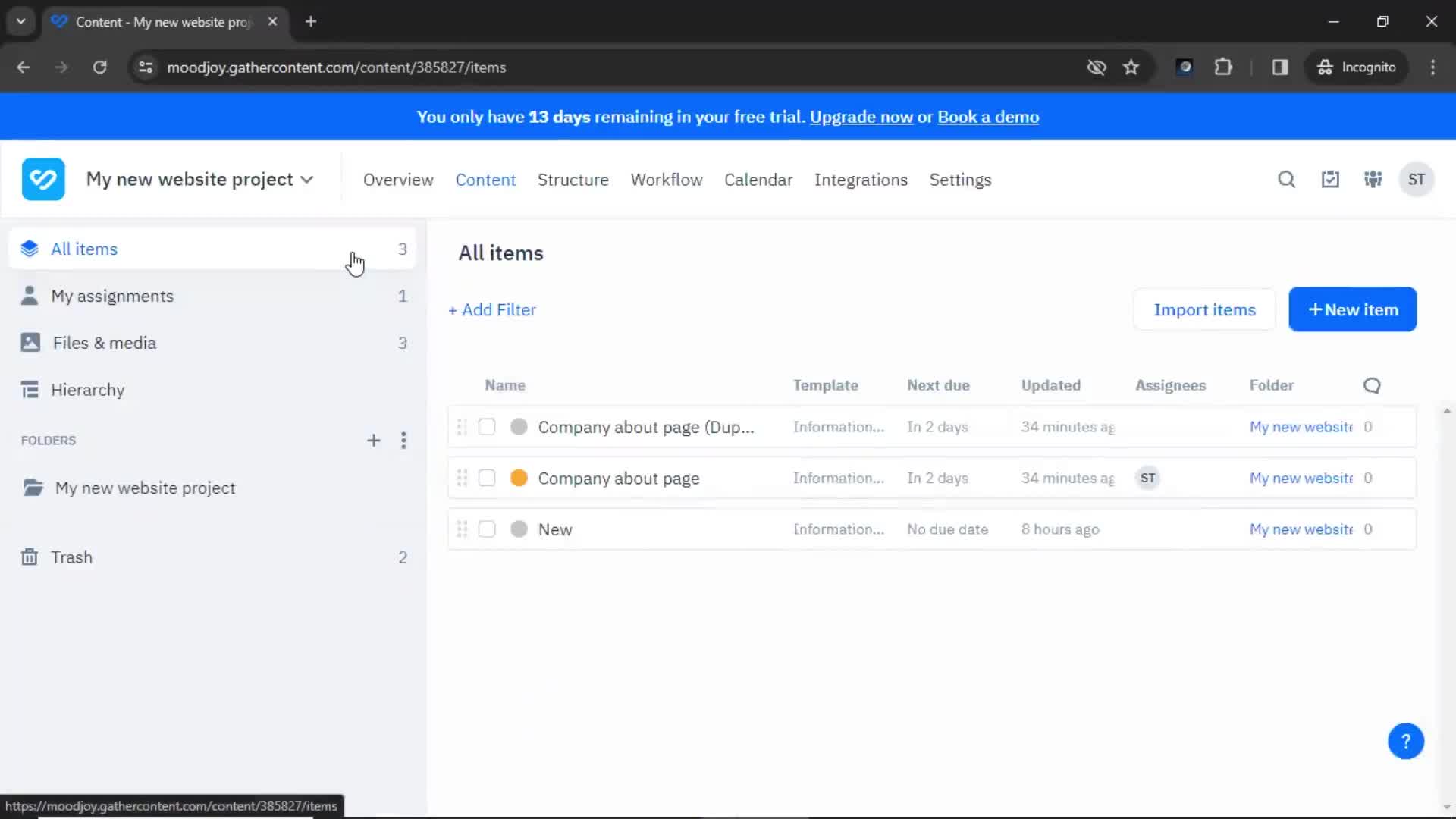Screen dimensions: 1456x819
Task: Click the comments column bubble icon
Action: pos(1371,385)
